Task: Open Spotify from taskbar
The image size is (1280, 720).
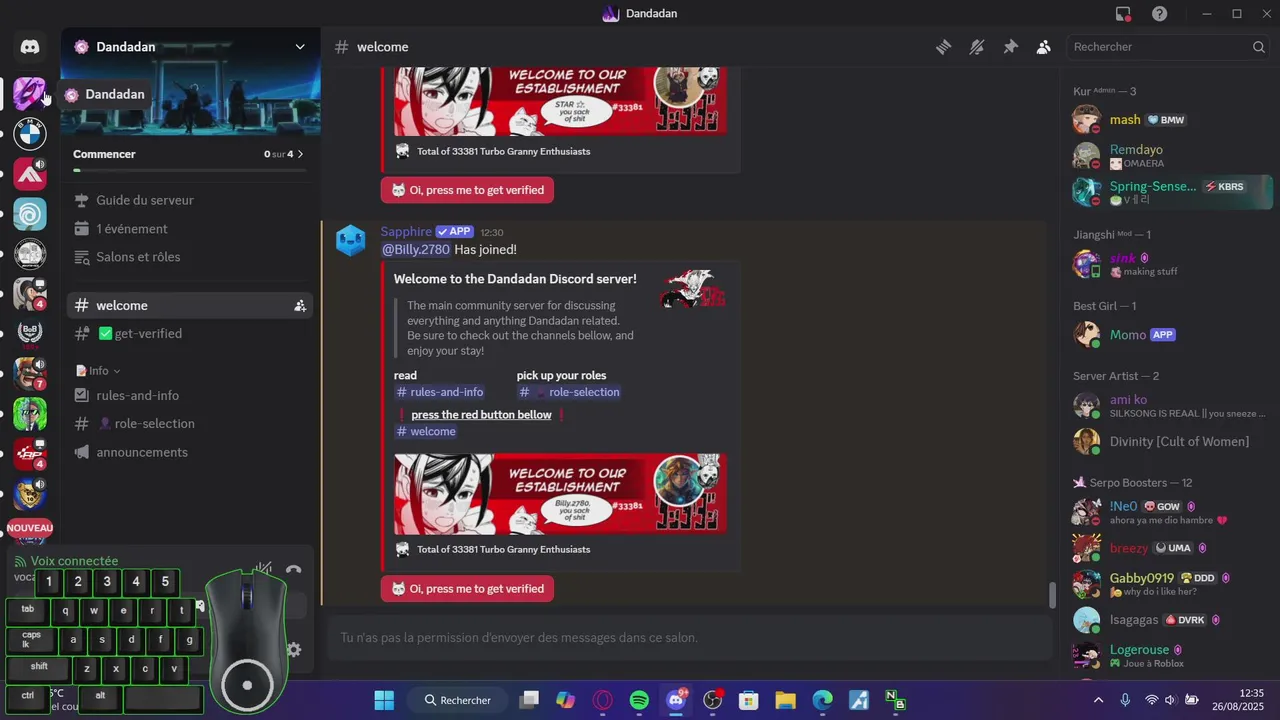Action: coord(640,700)
